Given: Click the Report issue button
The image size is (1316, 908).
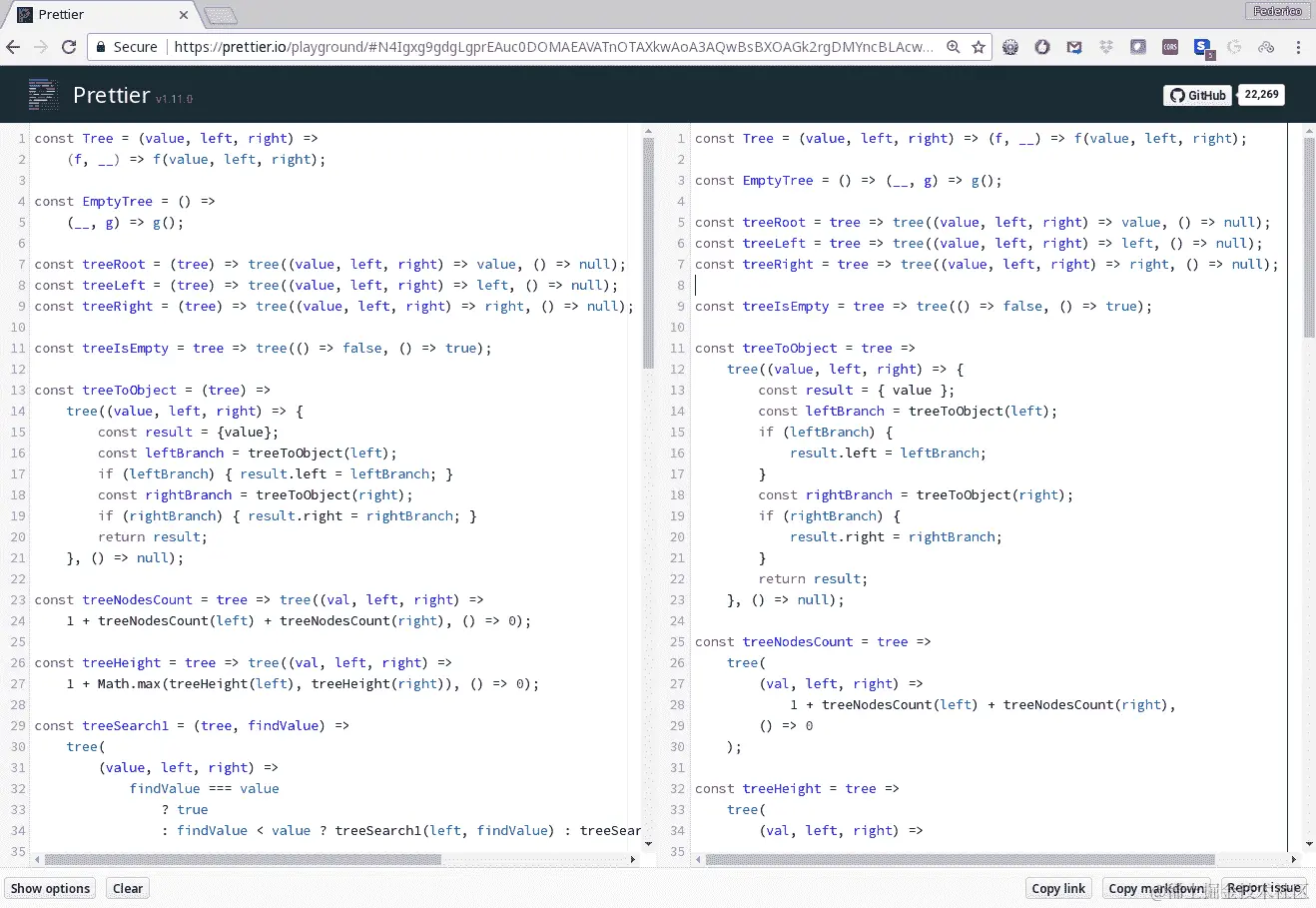Looking at the screenshot, I should [x=1264, y=888].
